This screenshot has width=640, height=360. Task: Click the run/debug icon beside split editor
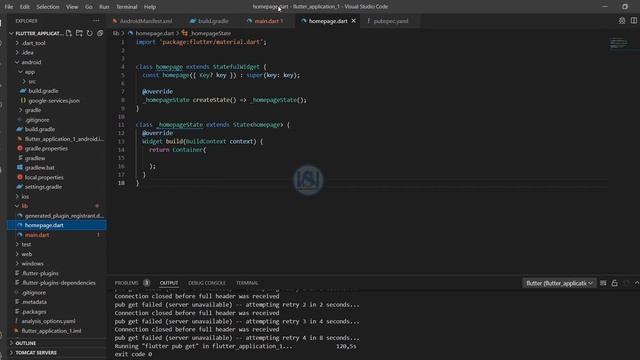pyautogui.click(x=622, y=20)
